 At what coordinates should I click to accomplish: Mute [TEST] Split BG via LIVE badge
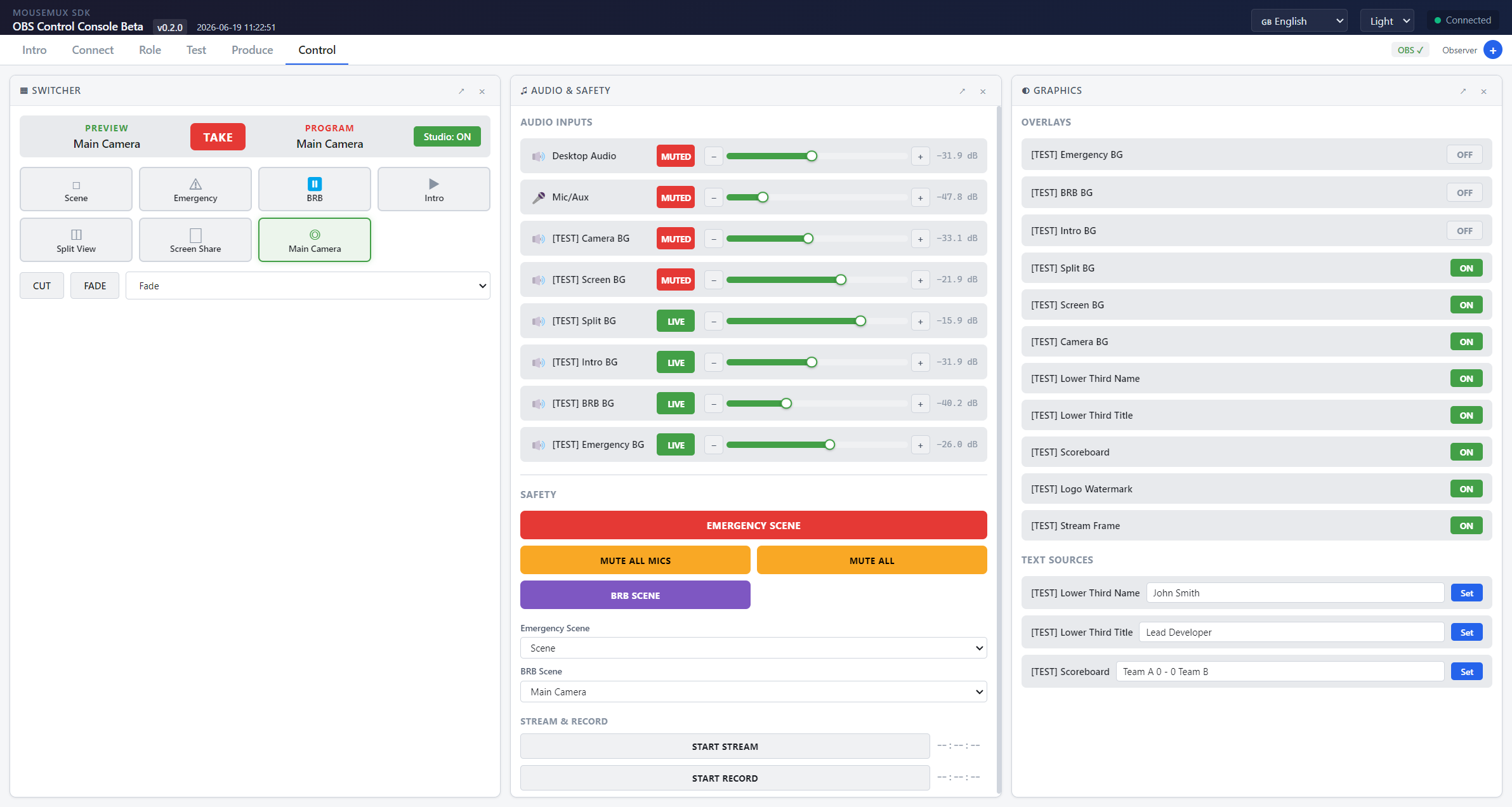click(676, 321)
